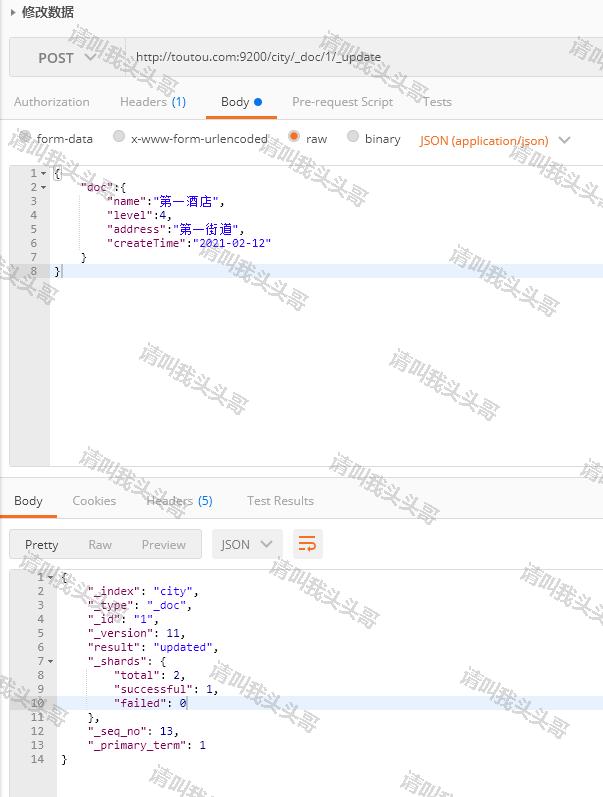The width and height of the screenshot is (603, 797).
Task: Click "successful": 1 response line
Action: (x=166, y=689)
